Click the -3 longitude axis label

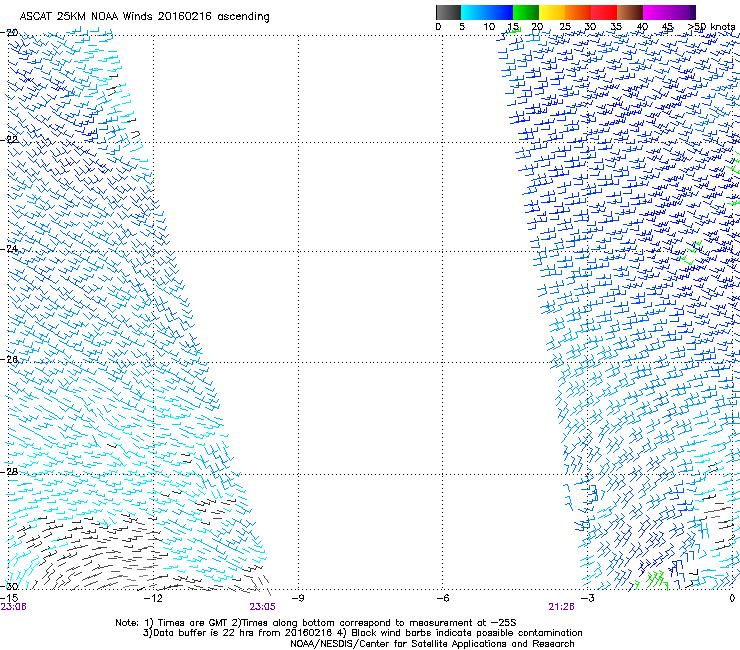[587, 598]
